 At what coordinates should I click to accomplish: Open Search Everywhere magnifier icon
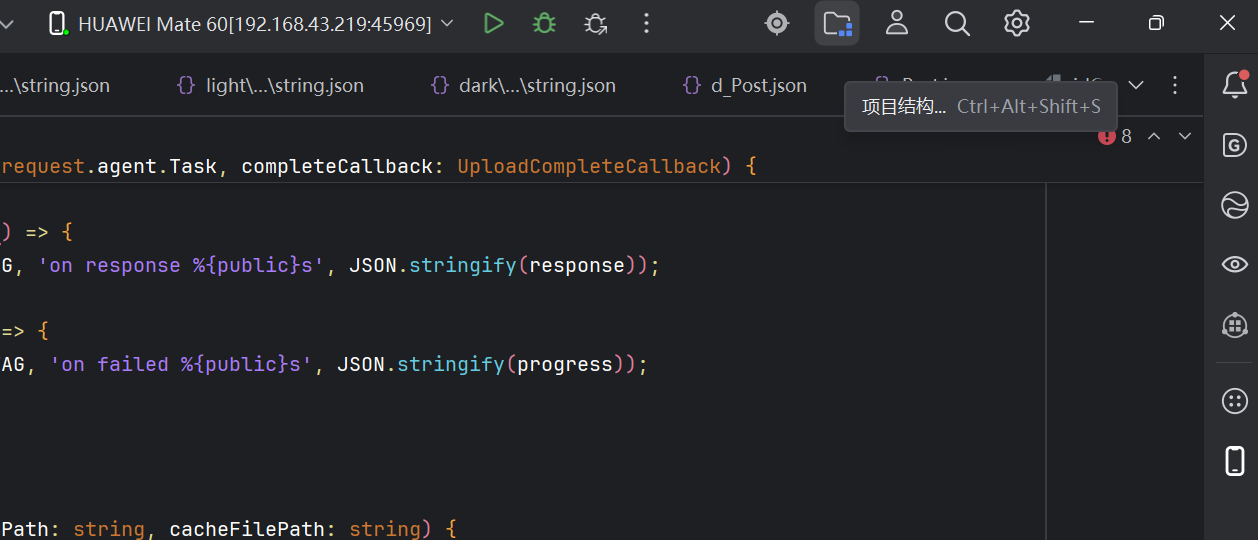[x=957, y=23]
